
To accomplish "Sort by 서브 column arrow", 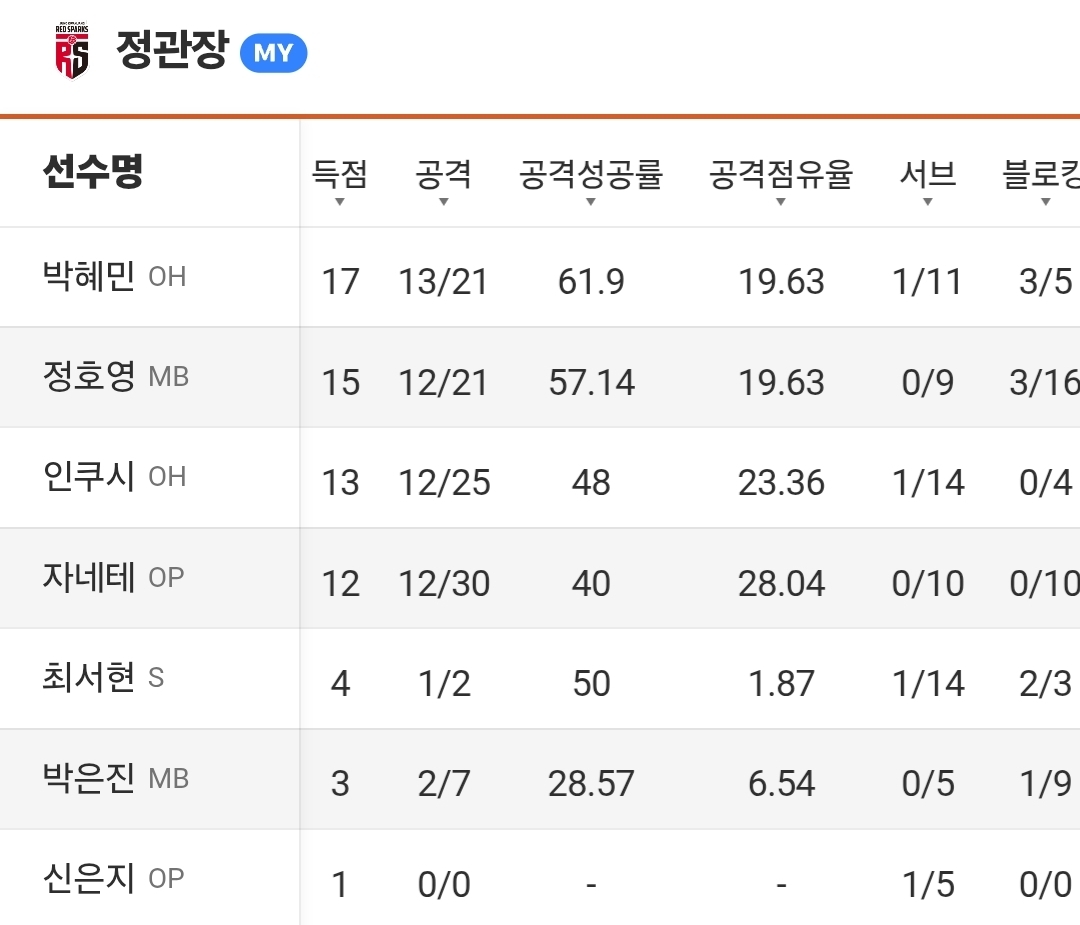I will (x=927, y=201).
